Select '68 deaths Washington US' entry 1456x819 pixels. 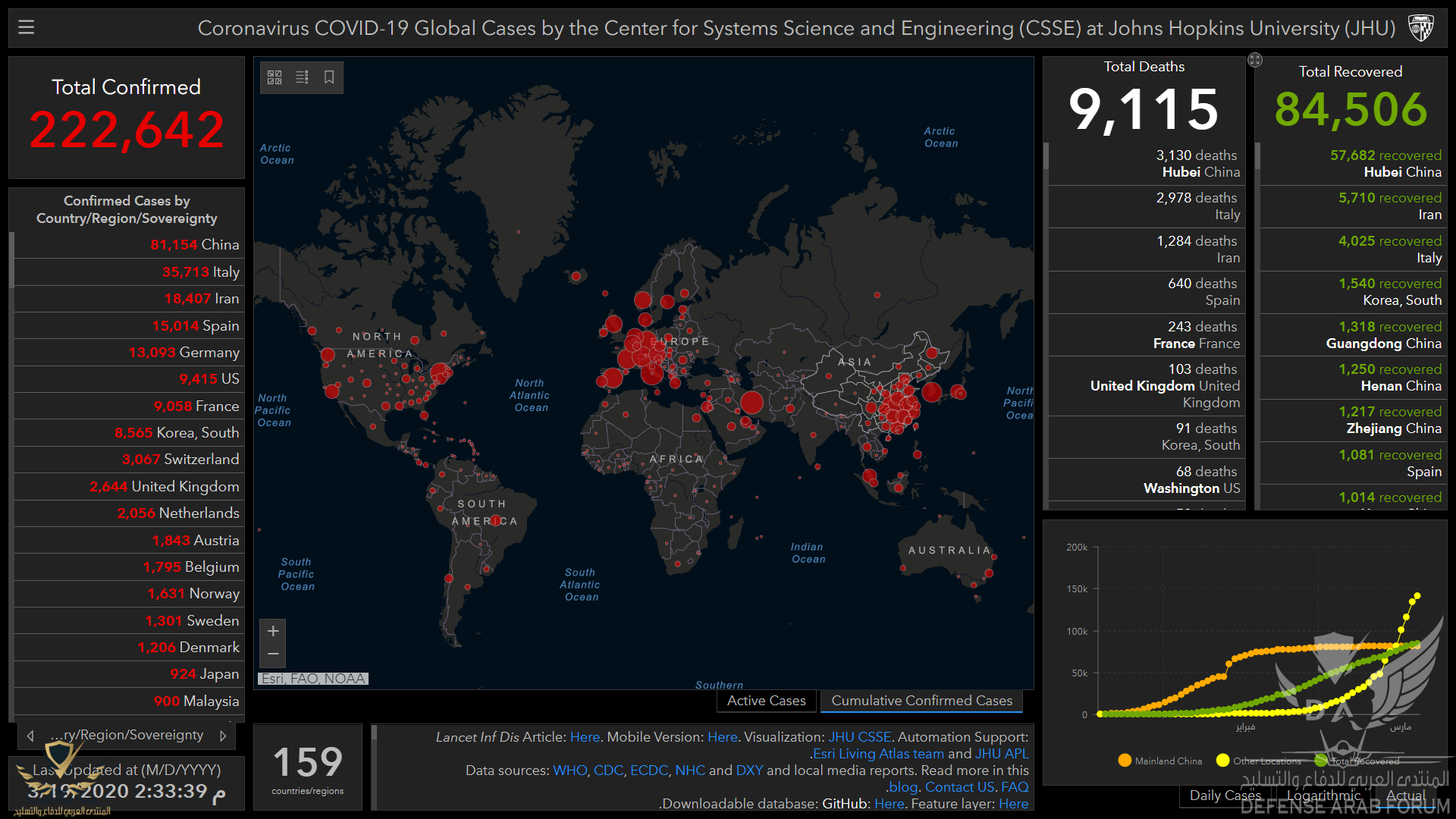(1146, 480)
